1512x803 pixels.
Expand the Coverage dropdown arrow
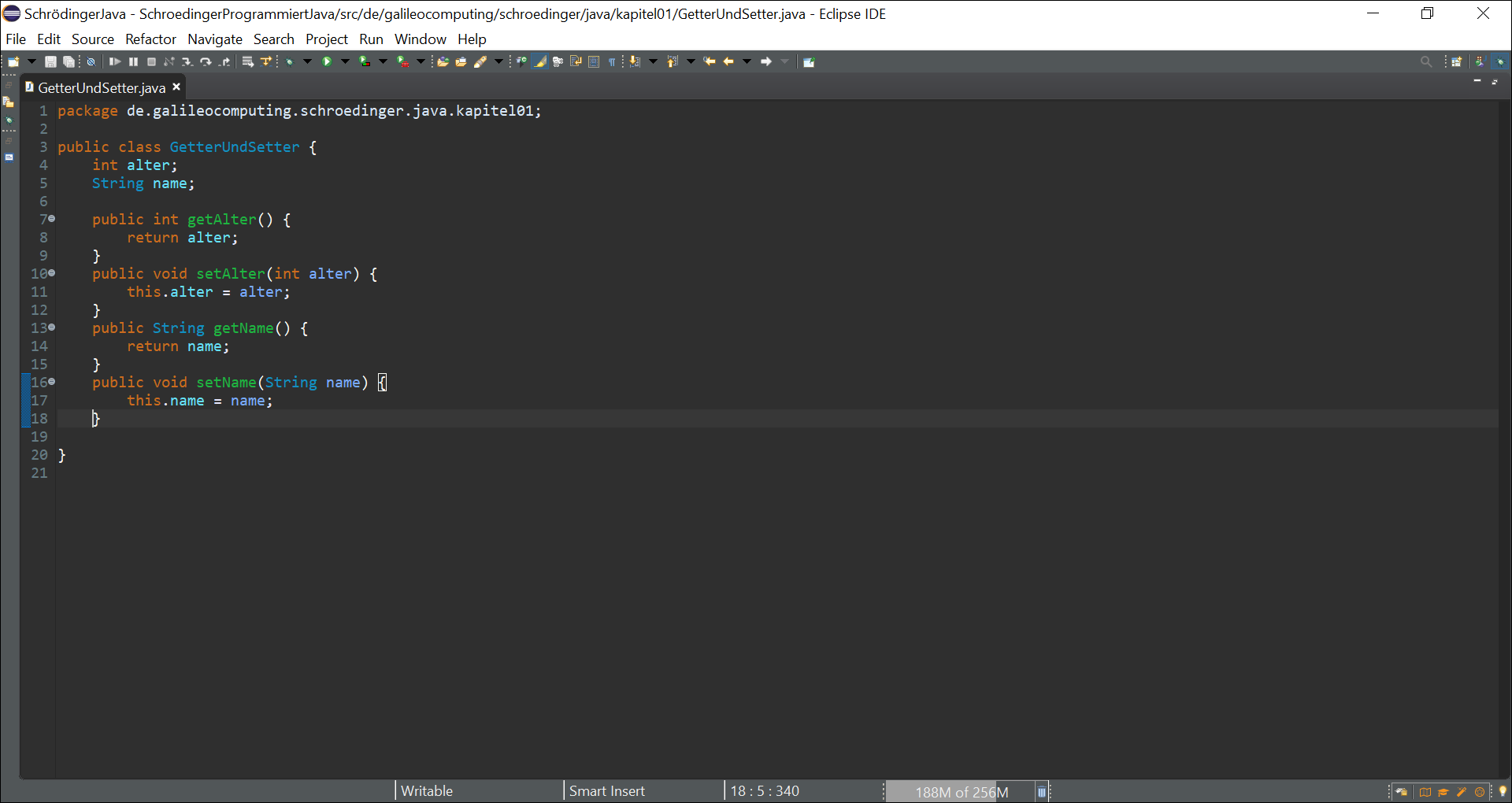click(383, 61)
